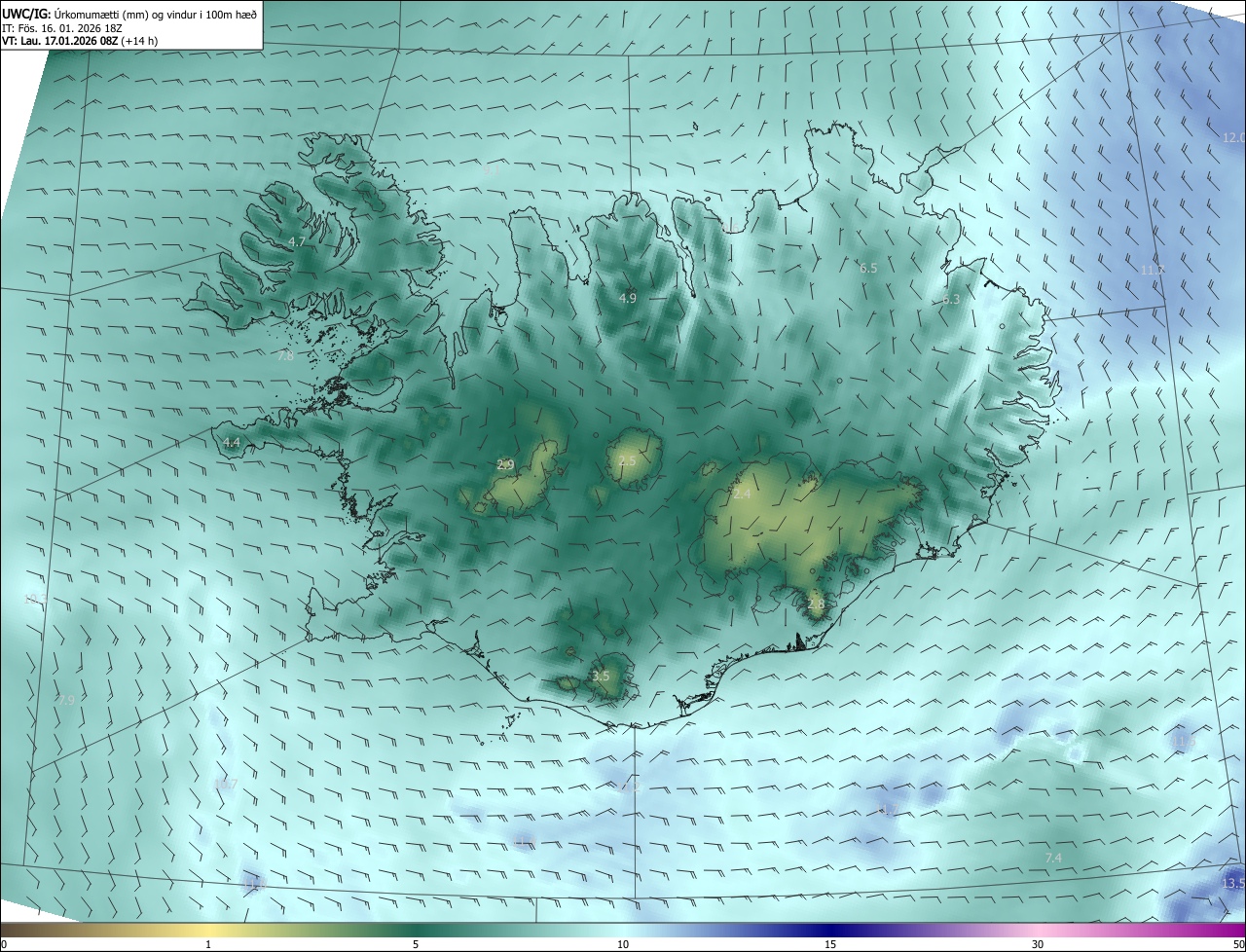Click the 50 tick on the color scale
Screen dimensions: 1246x952
point(1239,943)
